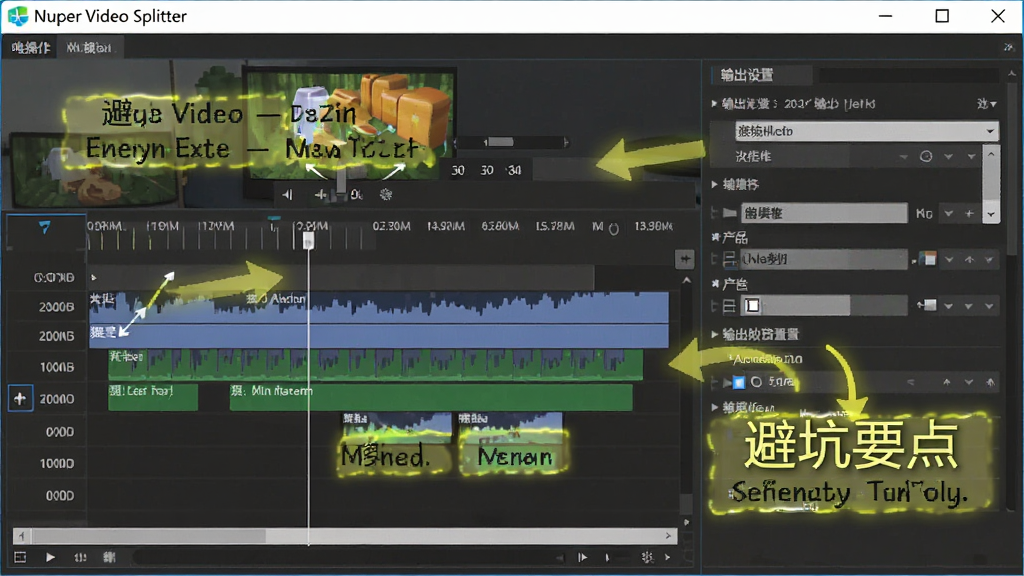This screenshot has width=1024, height=576.
Task: Toggle the white square box in the slider row
Action: [x=752, y=306]
